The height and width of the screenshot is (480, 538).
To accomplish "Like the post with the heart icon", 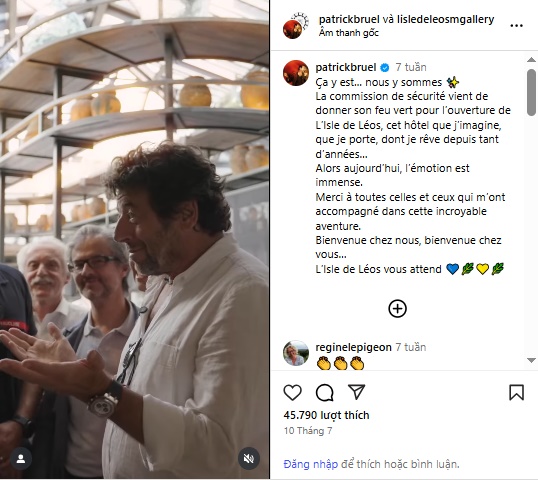I will (x=292, y=392).
